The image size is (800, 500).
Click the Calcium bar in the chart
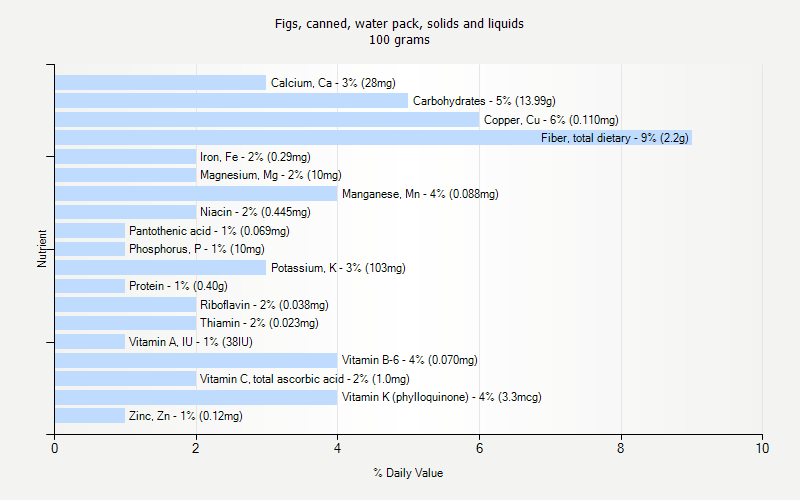pos(160,83)
